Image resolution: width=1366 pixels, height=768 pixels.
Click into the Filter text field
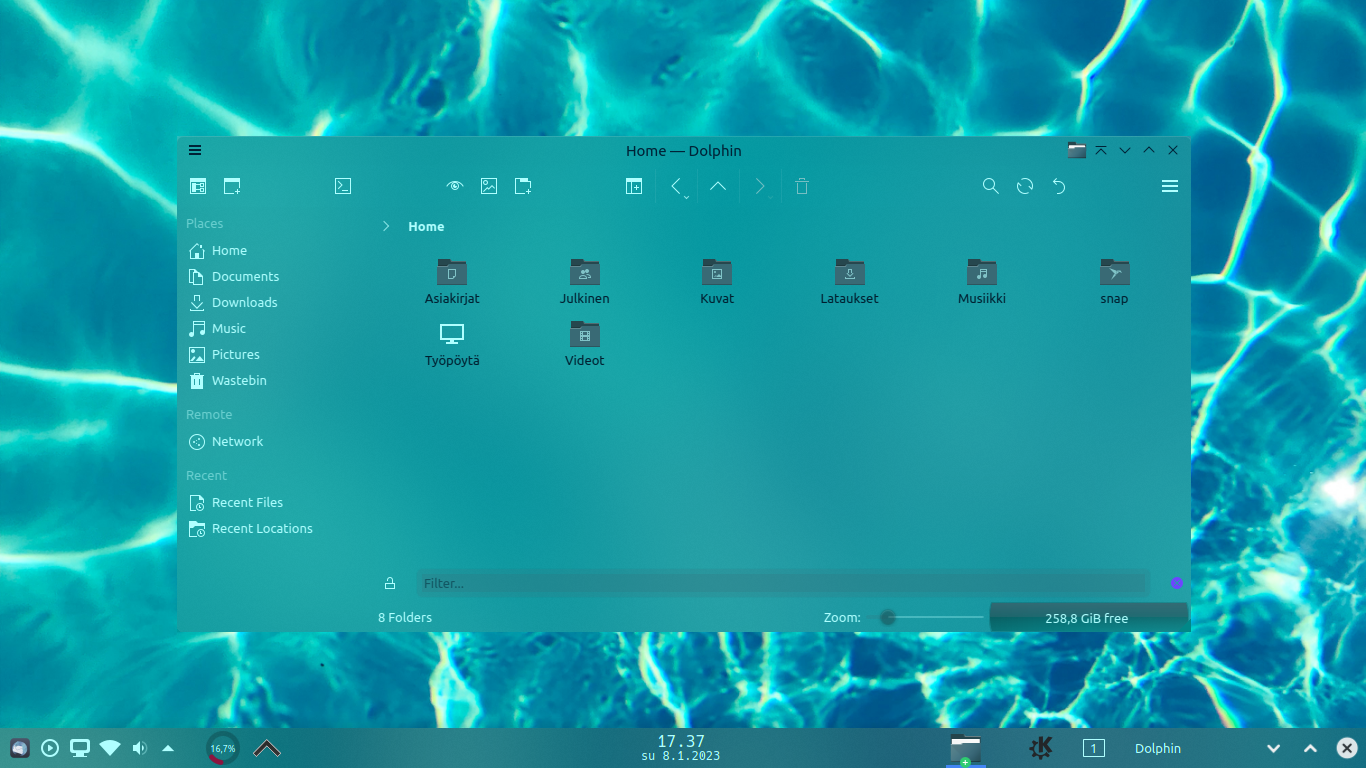(783, 583)
